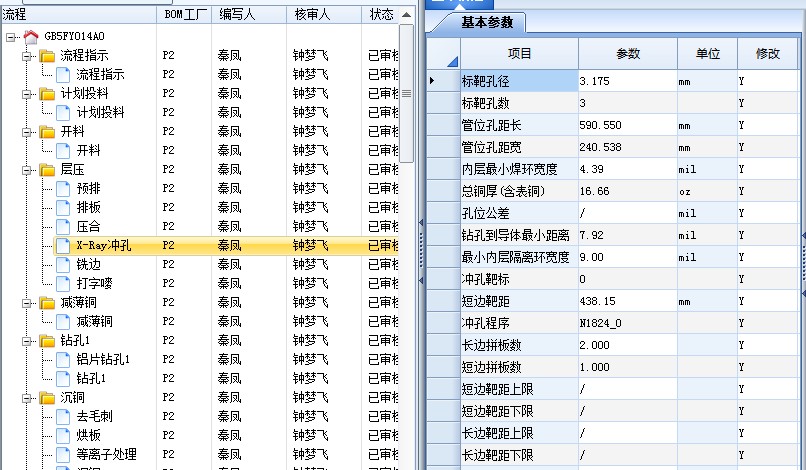
Task: Click the 钻孔到导体最小距离 value 7.92
Action: coord(628,236)
